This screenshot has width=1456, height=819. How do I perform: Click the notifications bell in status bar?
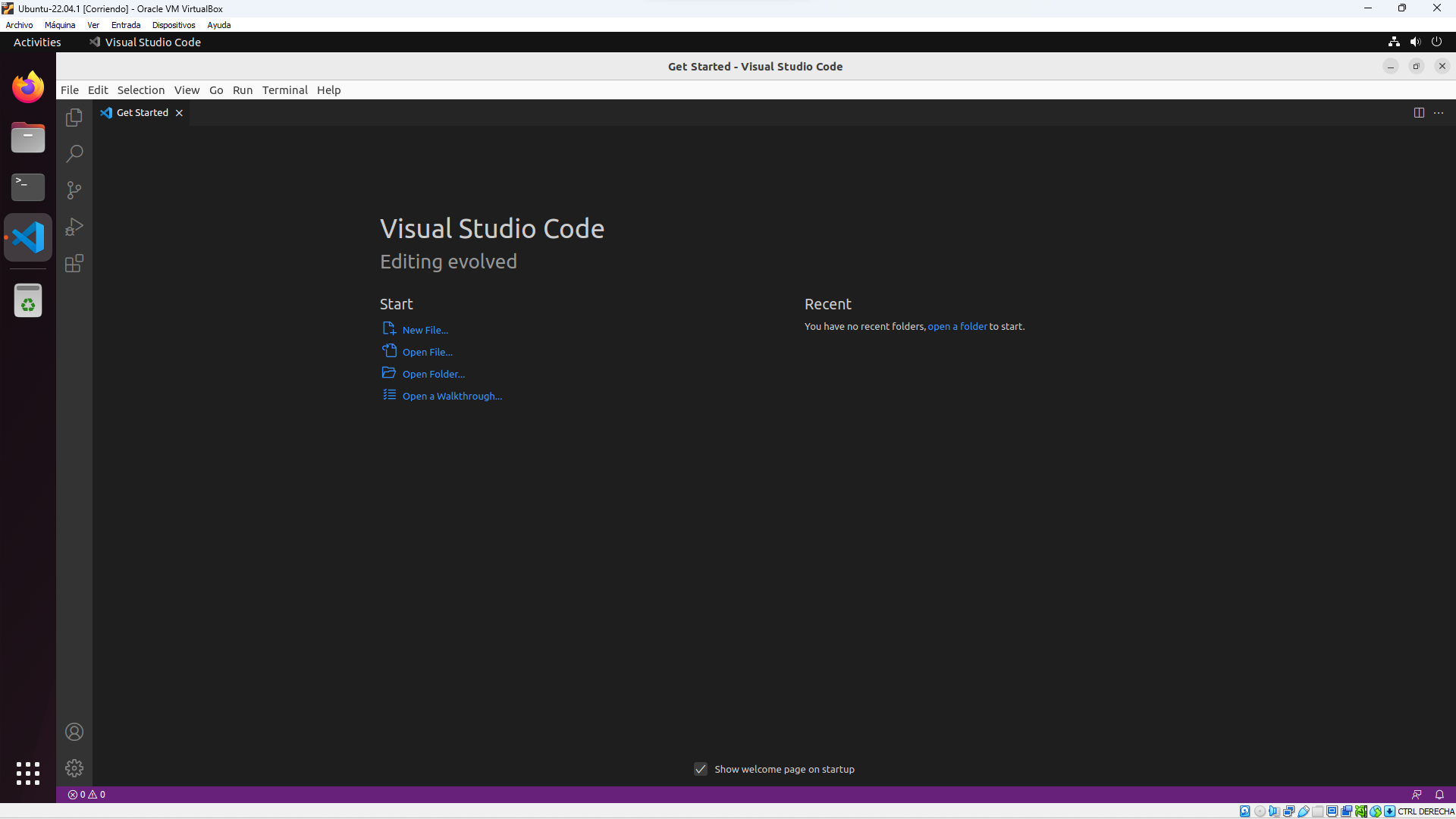coord(1439,795)
